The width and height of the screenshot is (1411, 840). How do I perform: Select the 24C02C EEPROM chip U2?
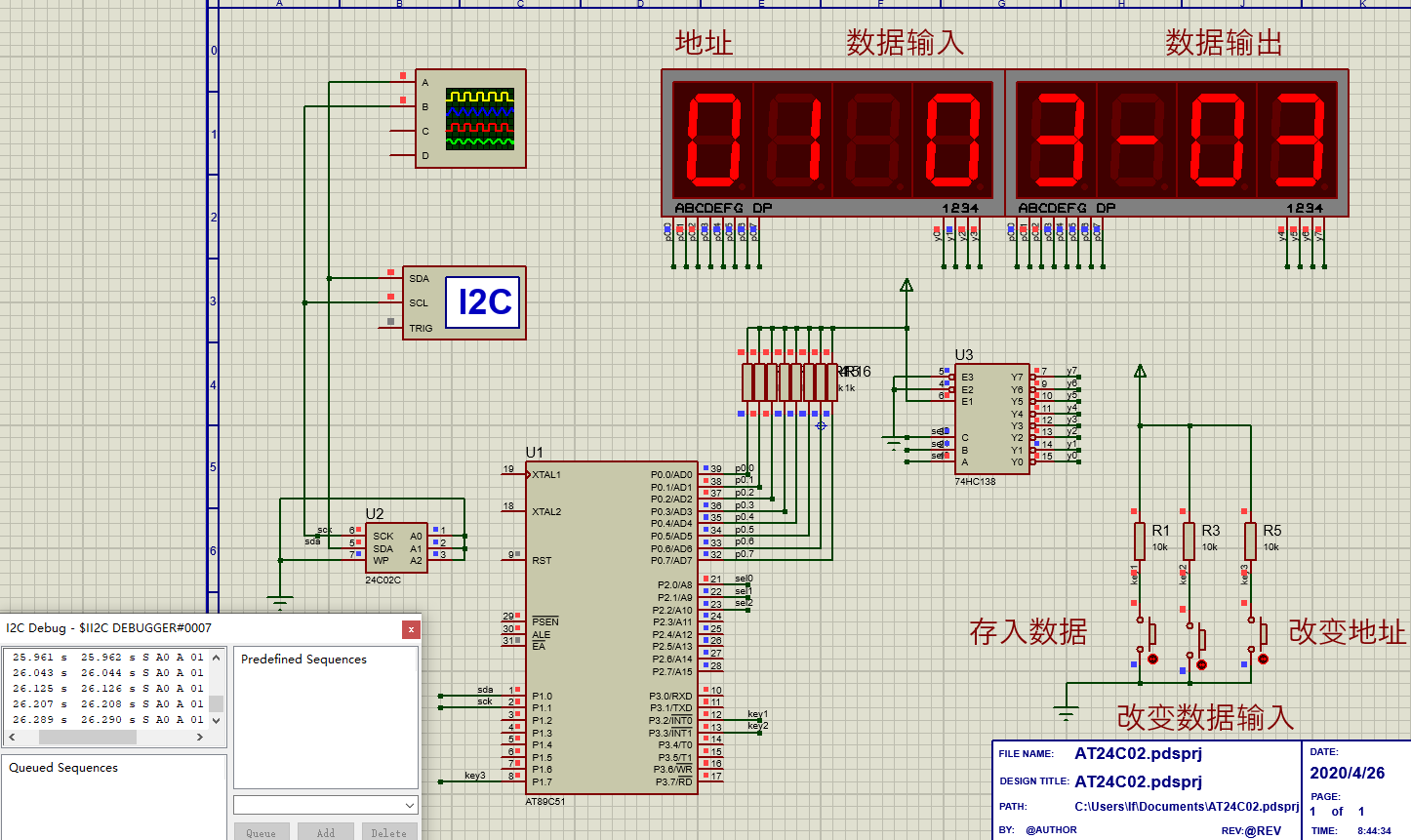click(396, 547)
